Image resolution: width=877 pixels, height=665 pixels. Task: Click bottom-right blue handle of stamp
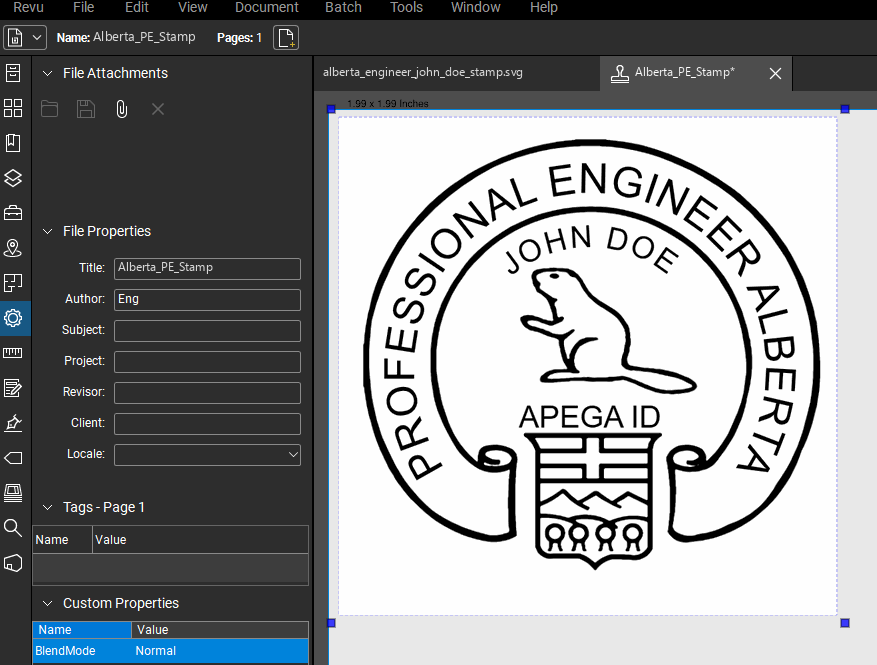845,623
